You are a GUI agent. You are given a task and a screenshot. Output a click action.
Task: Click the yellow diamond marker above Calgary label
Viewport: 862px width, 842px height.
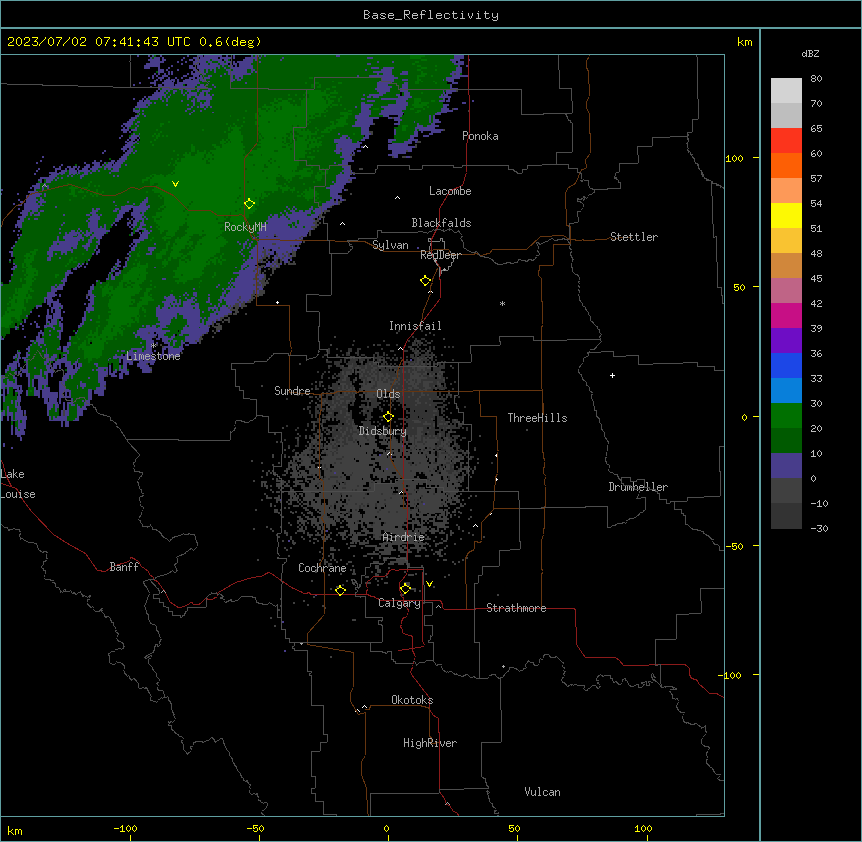coord(405,589)
